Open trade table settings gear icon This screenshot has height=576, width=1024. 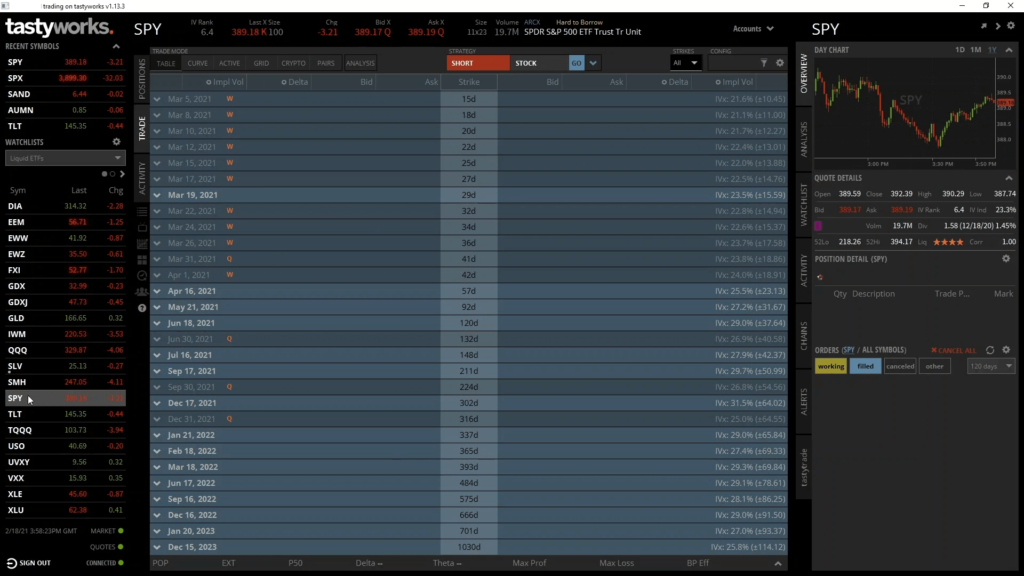780,63
